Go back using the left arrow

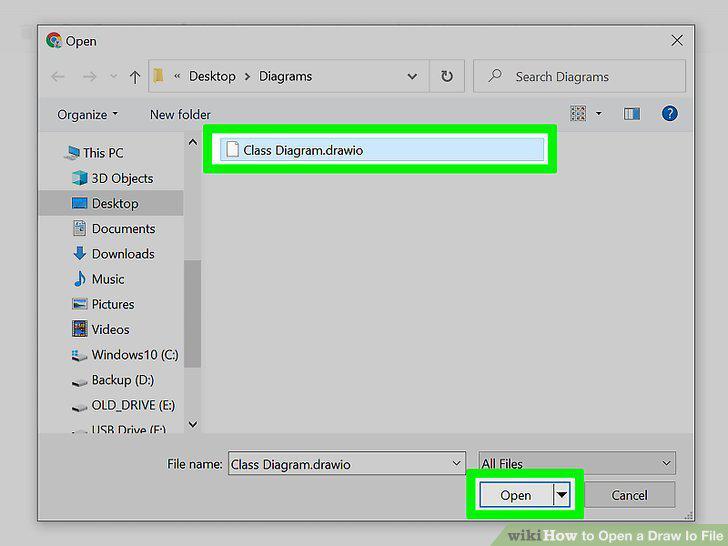(x=58, y=77)
